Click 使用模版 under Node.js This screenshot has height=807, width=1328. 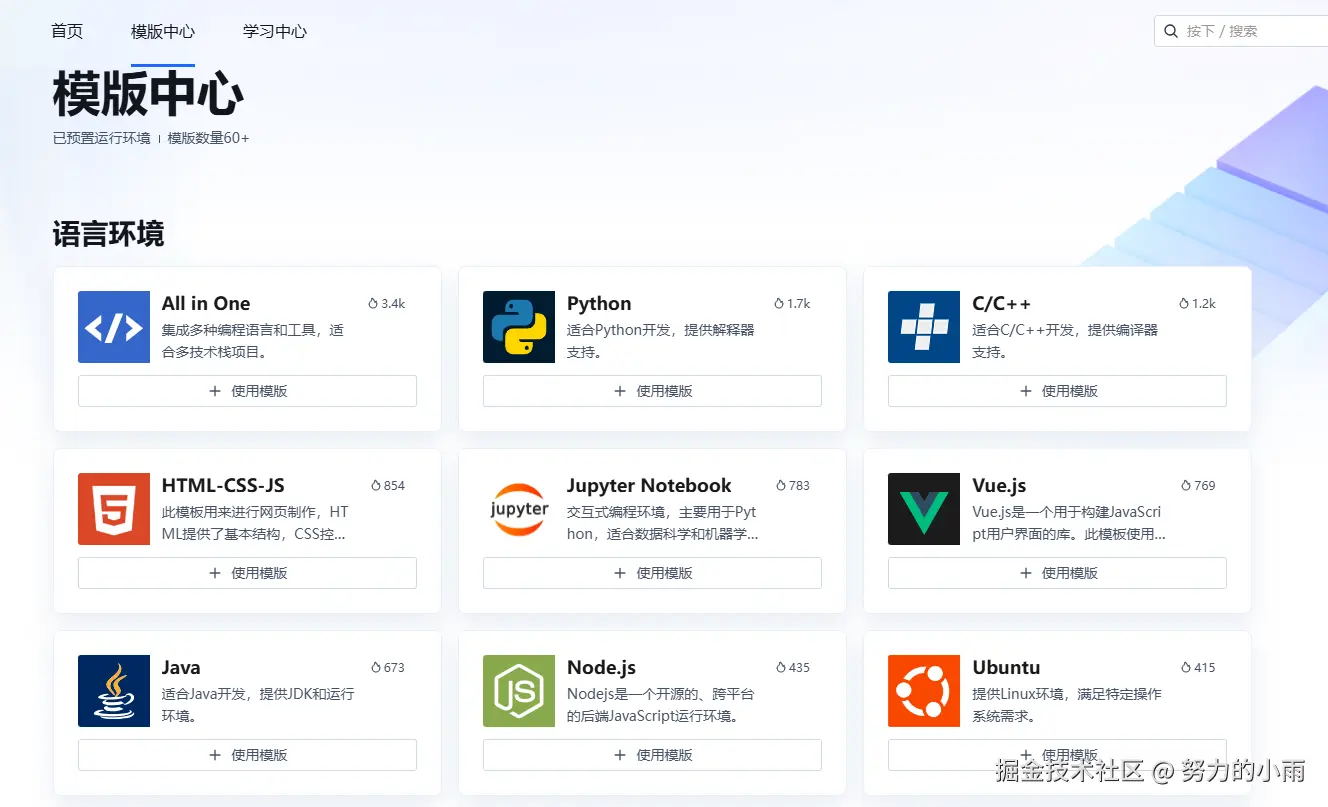coord(652,755)
